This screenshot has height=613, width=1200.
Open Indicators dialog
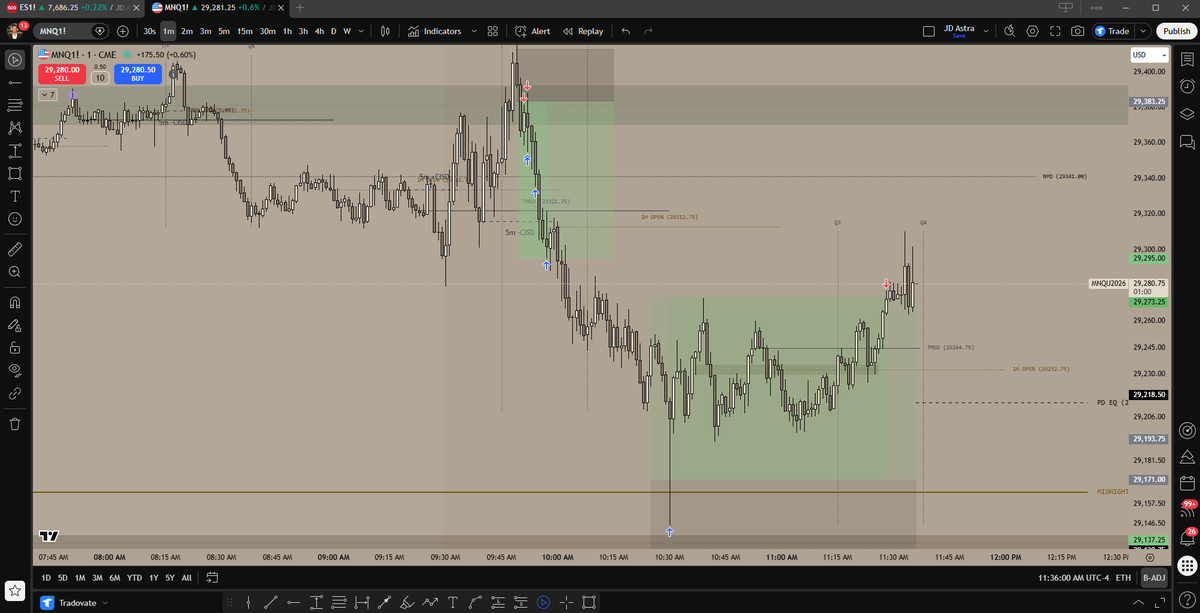click(x=435, y=31)
